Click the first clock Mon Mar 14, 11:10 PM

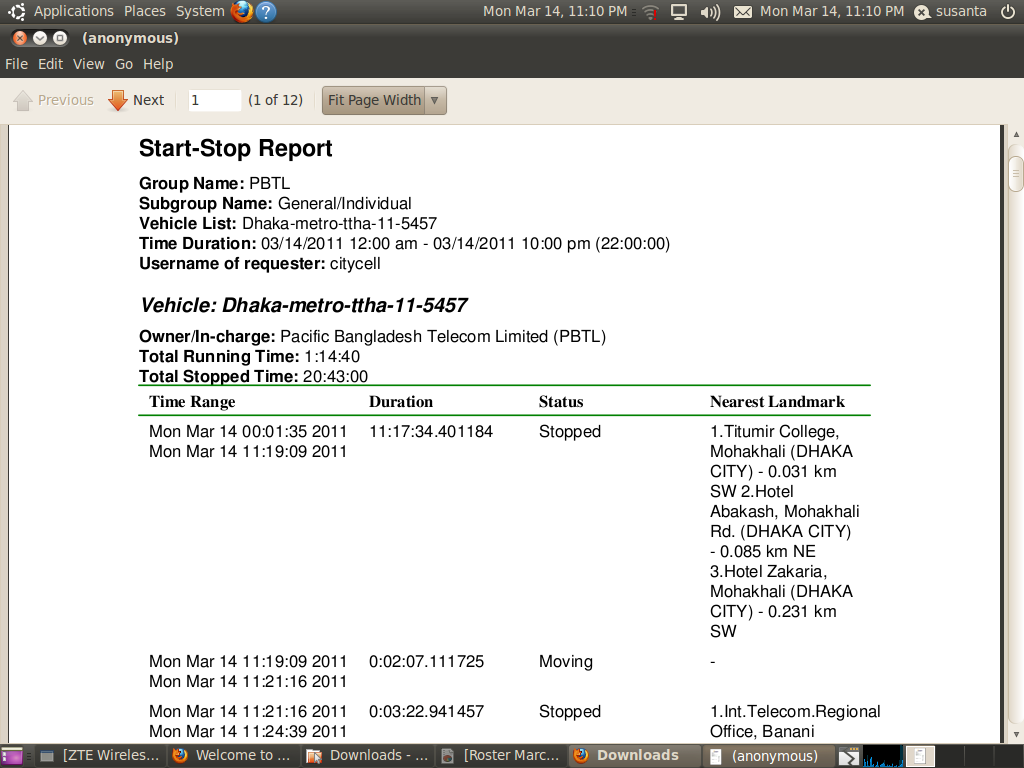click(x=554, y=11)
